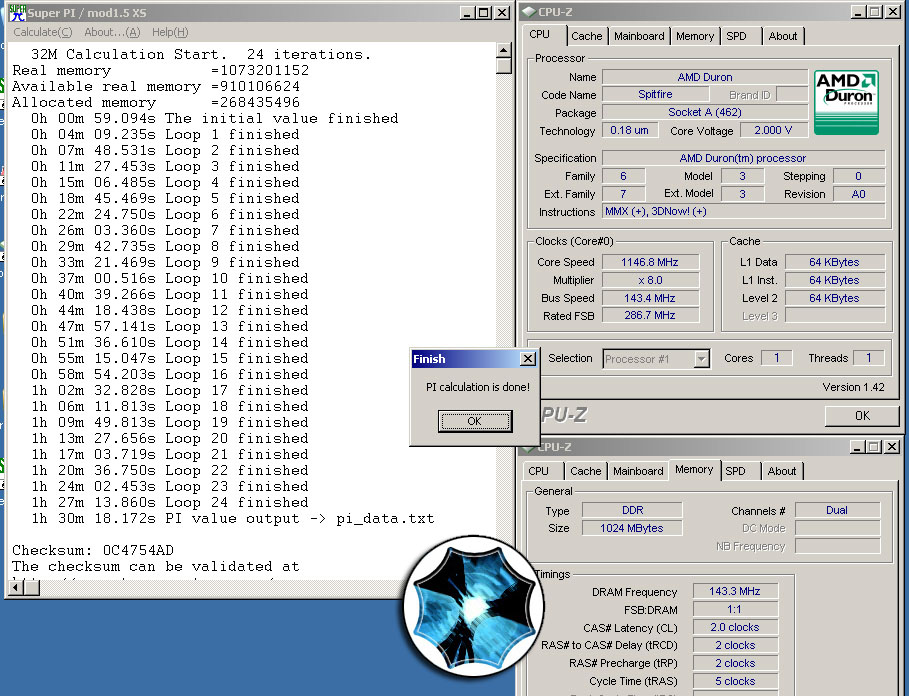
Task: Click CAS# Latency value 2.0 clocks
Action: coord(735,627)
